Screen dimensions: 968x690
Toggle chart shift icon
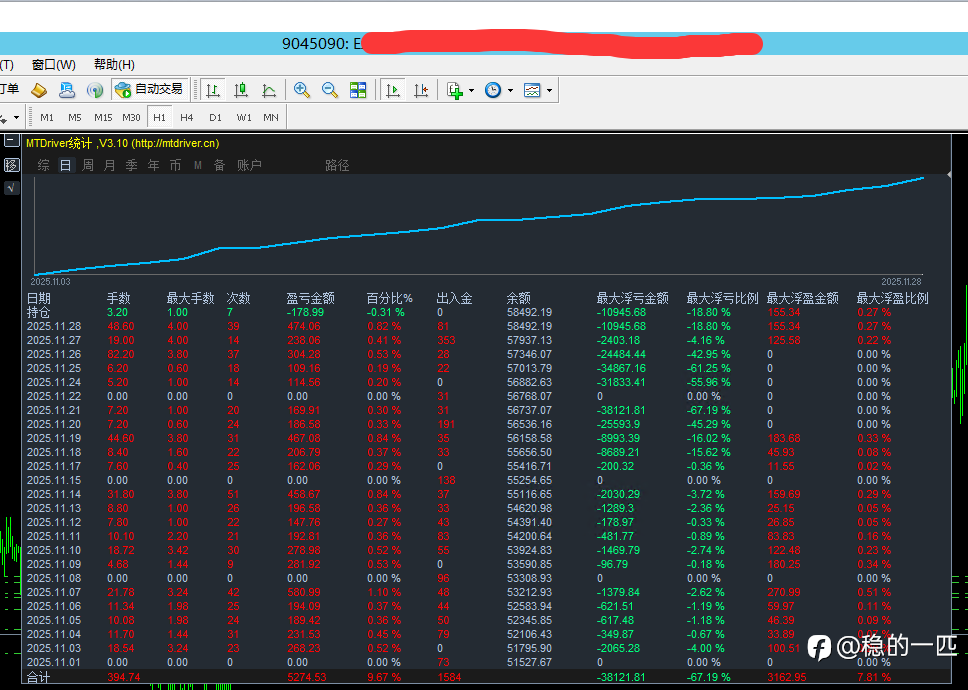421,90
